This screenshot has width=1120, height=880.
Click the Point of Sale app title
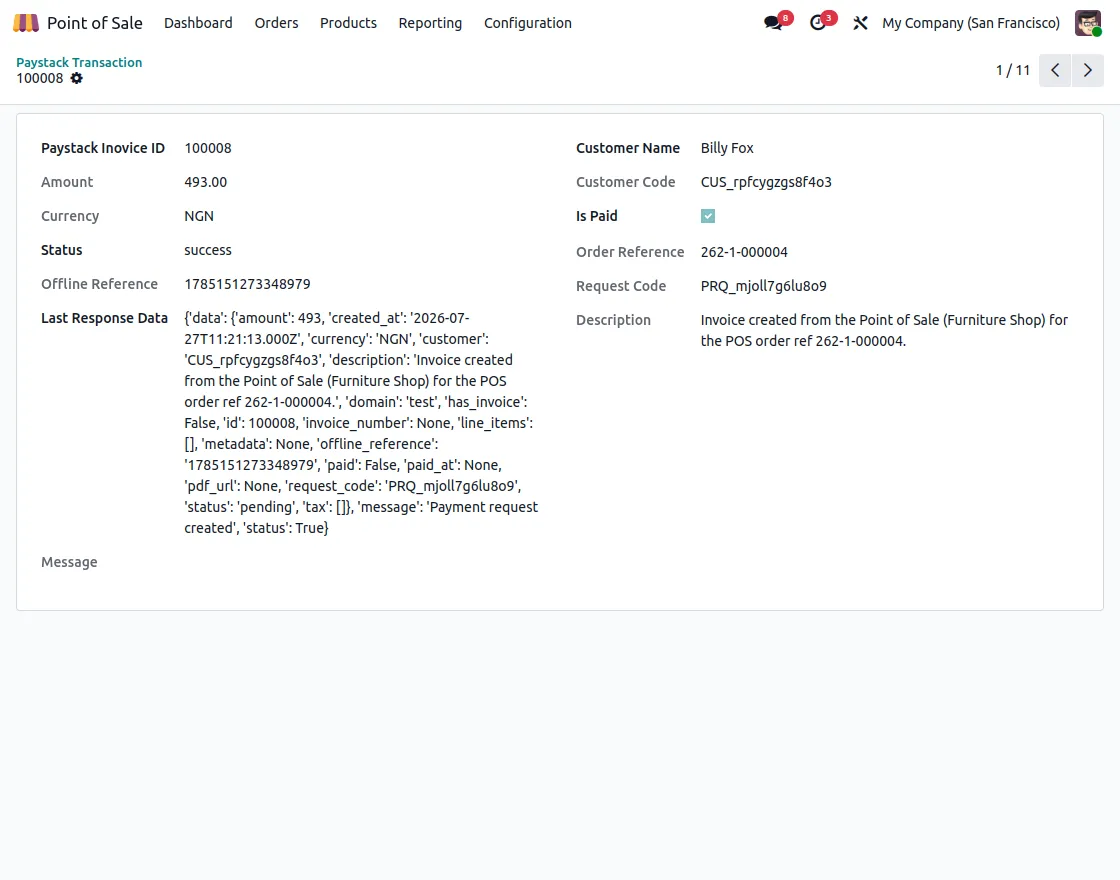(95, 23)
